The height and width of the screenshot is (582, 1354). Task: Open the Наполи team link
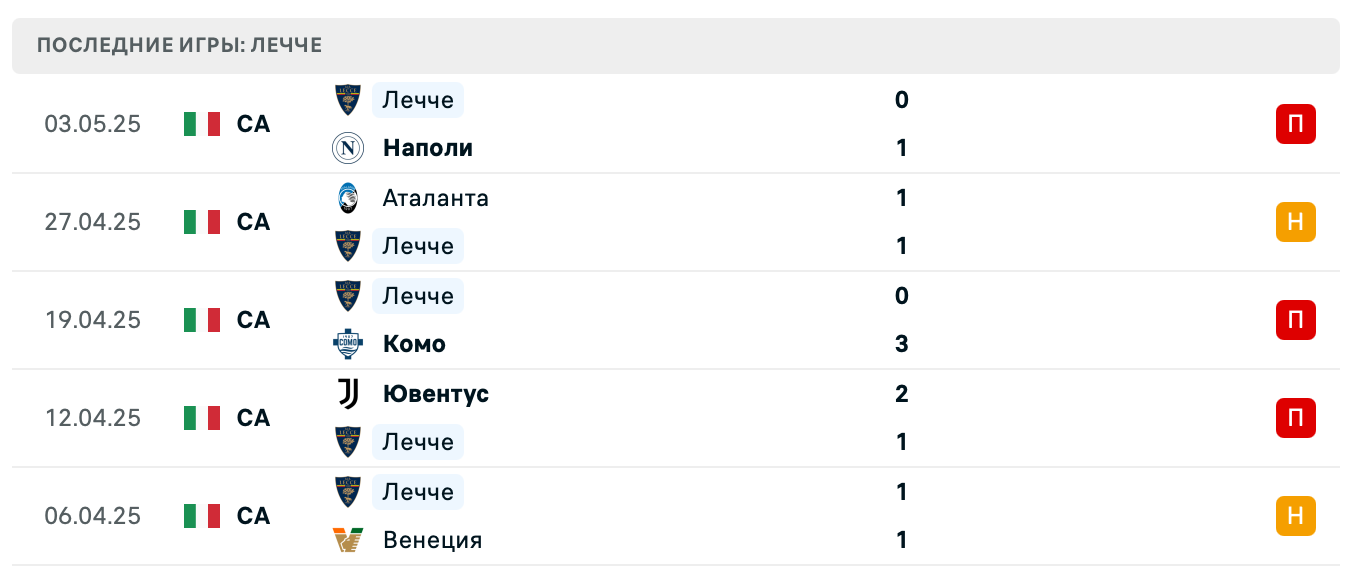click(x=427, y=148)
